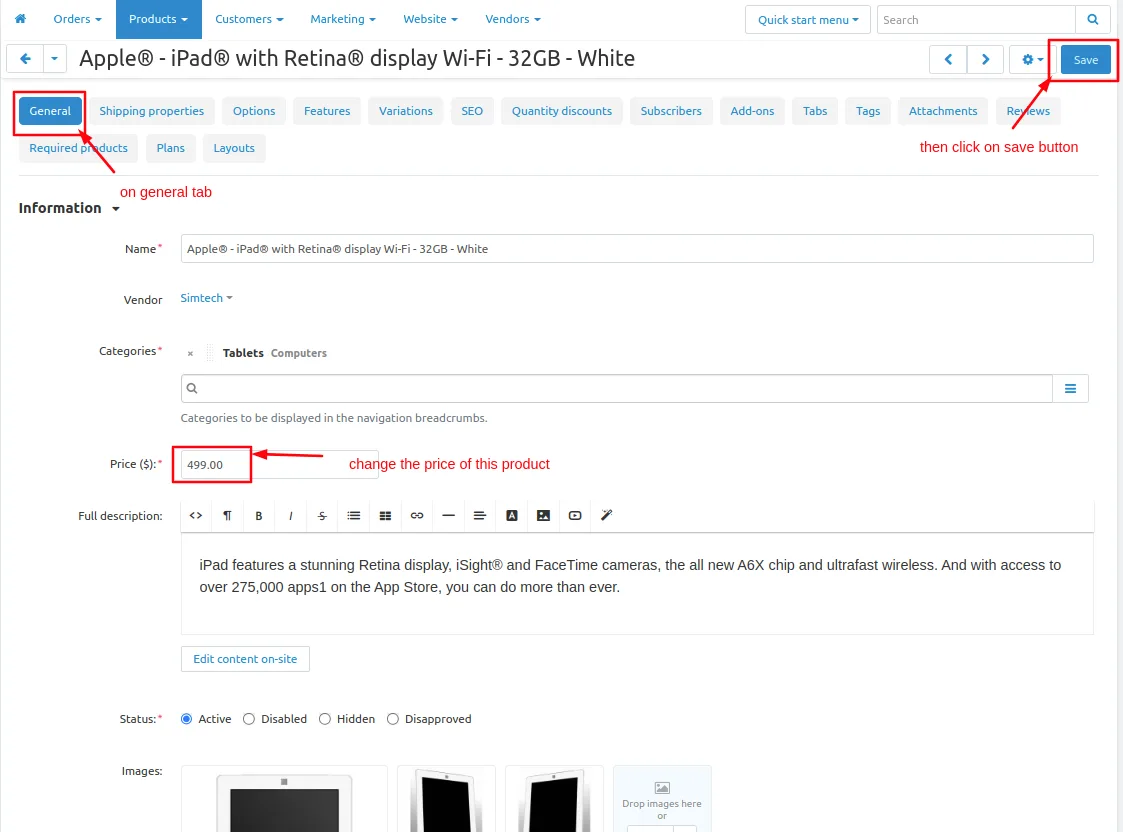The height and width of the screenshot is (832, 1123).
Task: Expand the Quick start menu
Action: click(x=807, y=19)
